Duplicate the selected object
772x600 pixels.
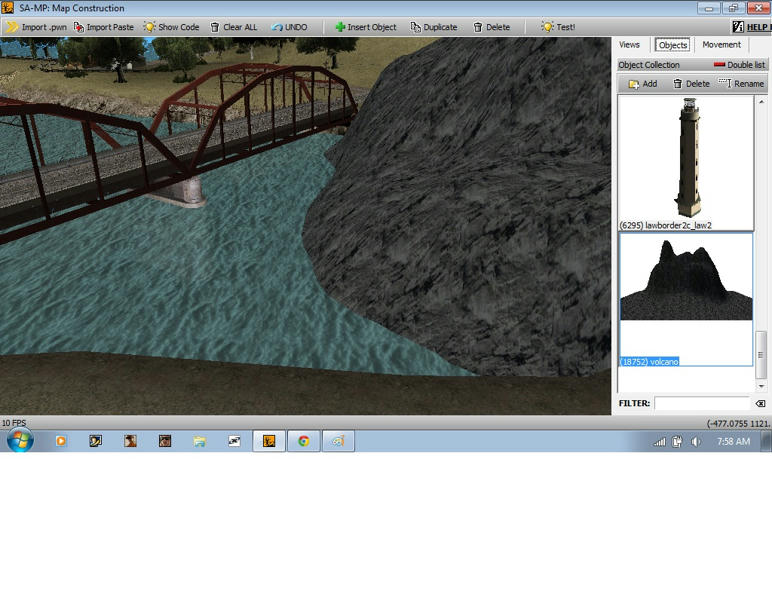[434, 27]
